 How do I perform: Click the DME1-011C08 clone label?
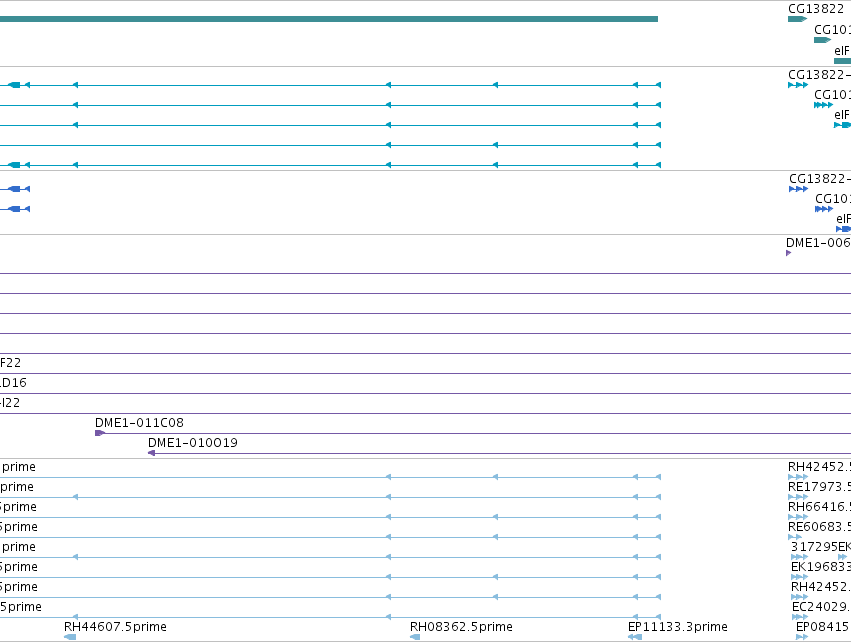click(x=139, y=423)
